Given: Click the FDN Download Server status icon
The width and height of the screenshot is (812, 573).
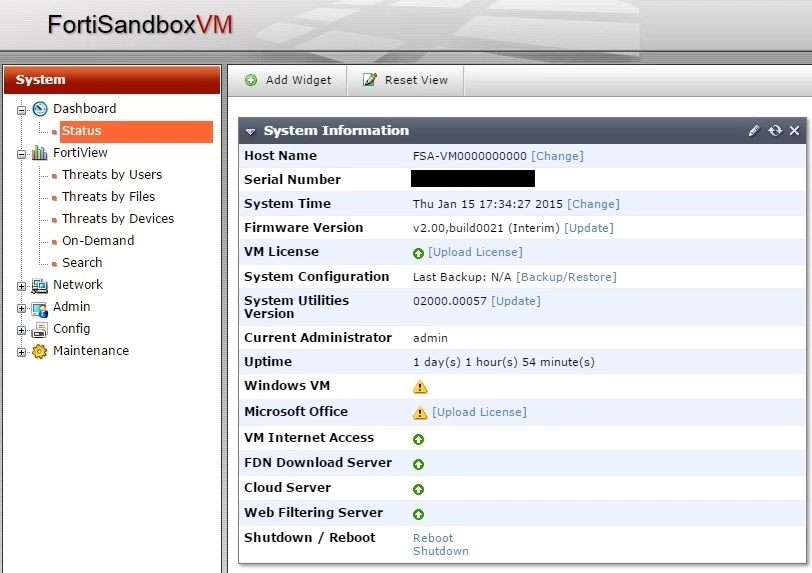Looking at the screenshot, I should pyautogui.click(x=418, y=465).
